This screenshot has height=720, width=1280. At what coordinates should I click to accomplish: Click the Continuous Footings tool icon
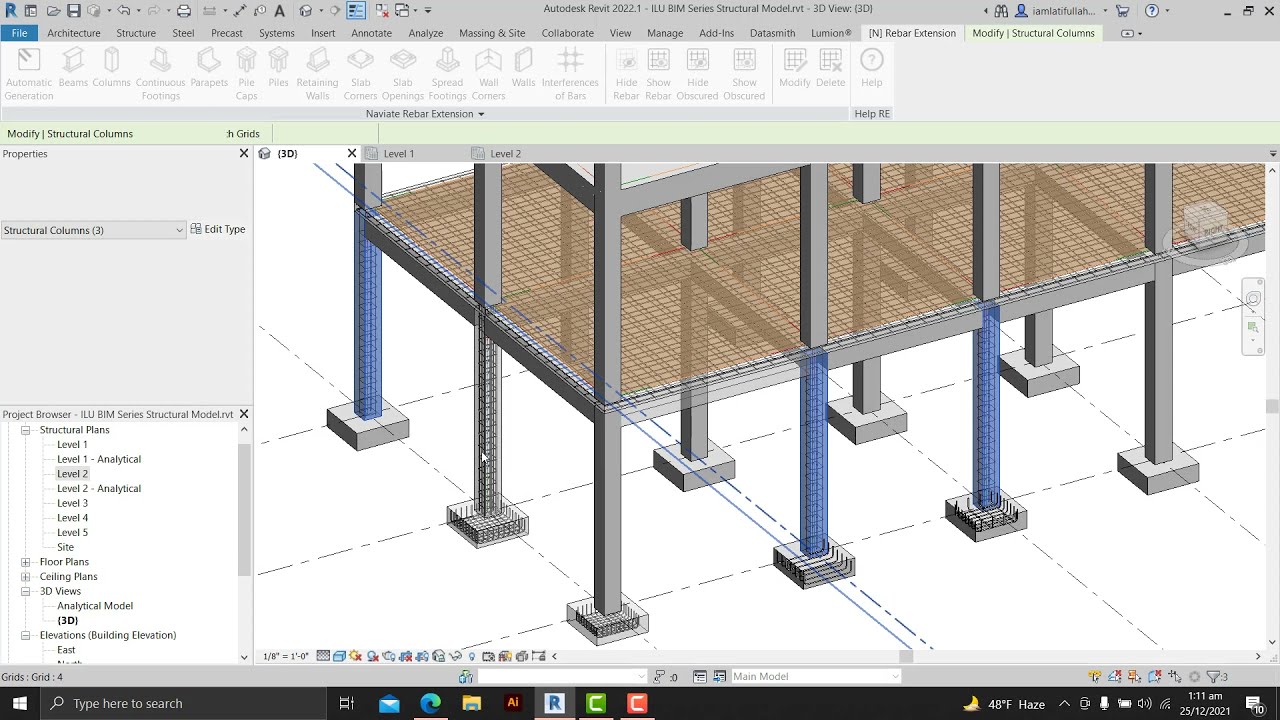[160, 75]
